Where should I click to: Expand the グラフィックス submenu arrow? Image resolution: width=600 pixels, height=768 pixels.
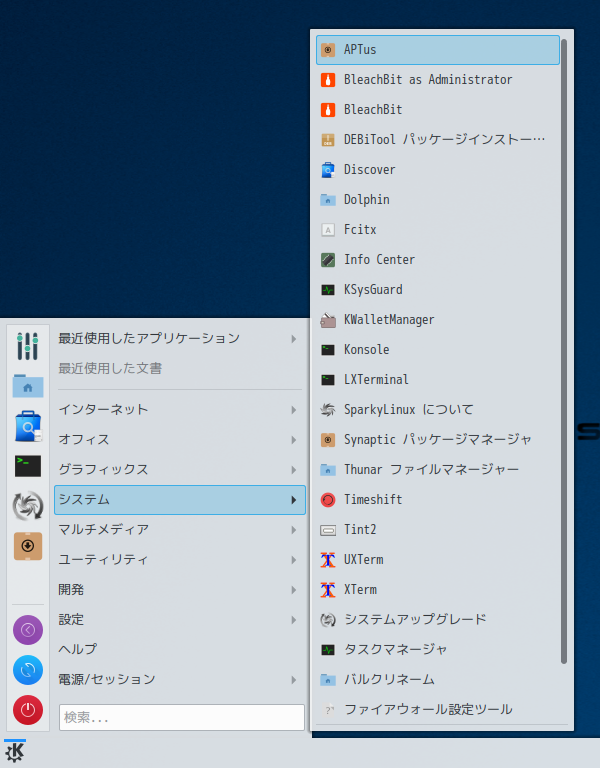pos(293,470)
